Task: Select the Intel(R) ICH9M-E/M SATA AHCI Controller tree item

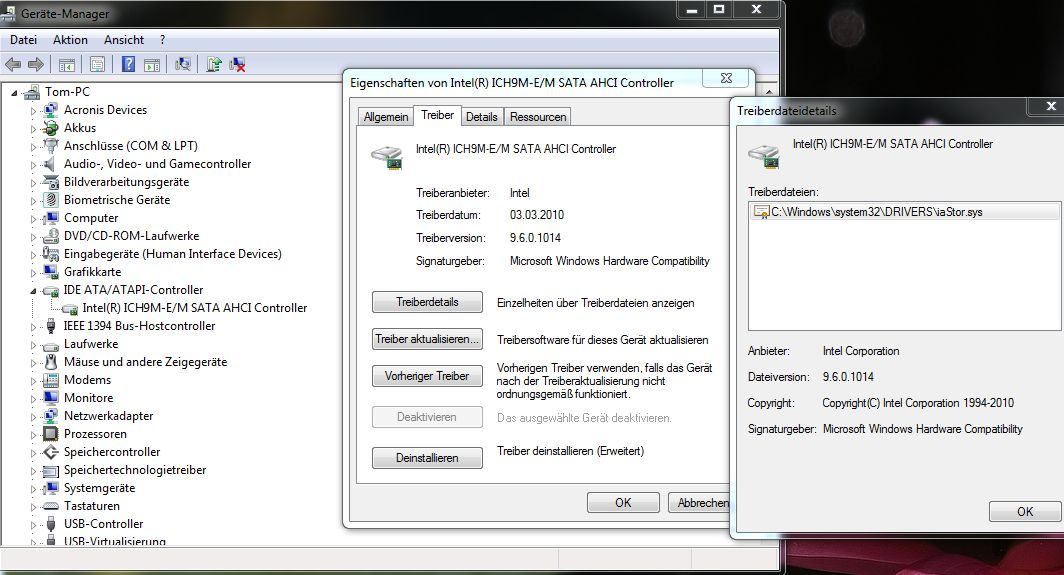Action: (x=195, y=308)
